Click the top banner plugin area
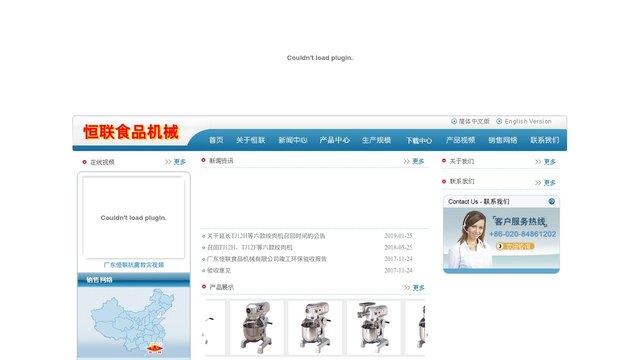The width and height of the screenshot is (640, 360). coord(320,58)
